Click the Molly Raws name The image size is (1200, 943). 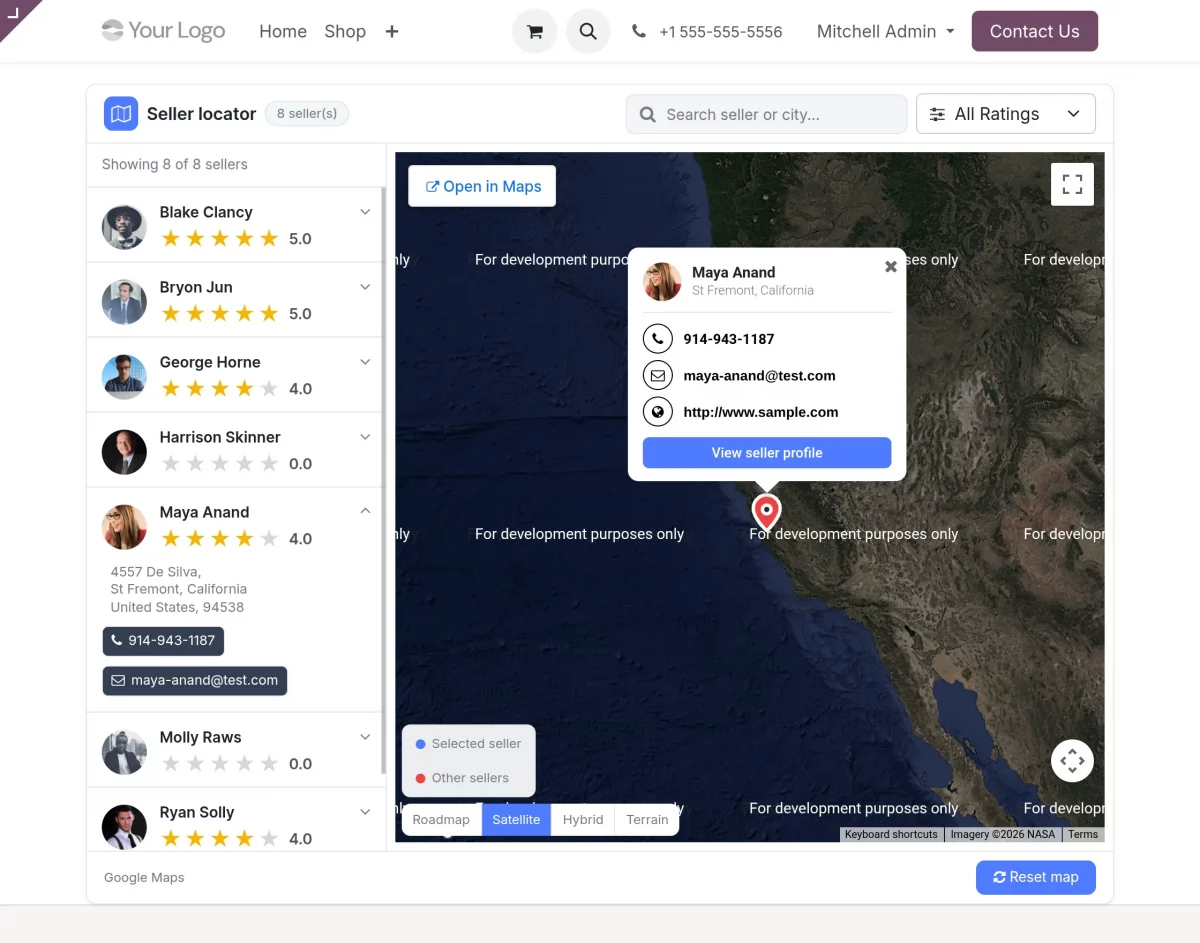click(x=201, y=737)
